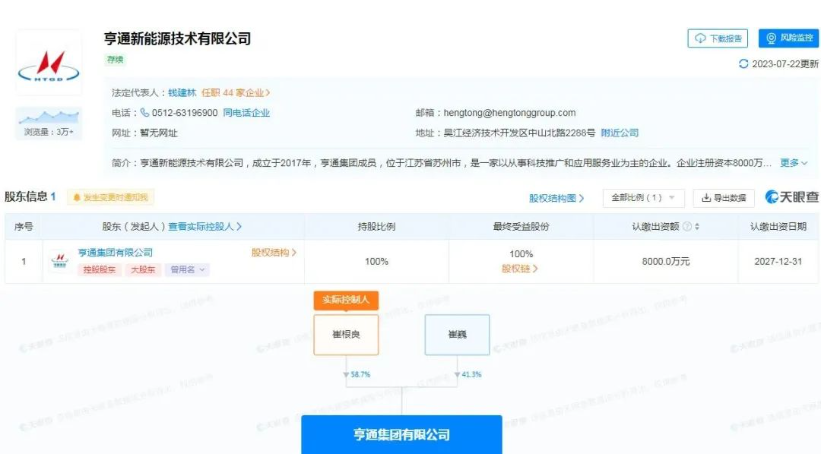Open 附近公司 nearby companies link

[x=619, y=132]
